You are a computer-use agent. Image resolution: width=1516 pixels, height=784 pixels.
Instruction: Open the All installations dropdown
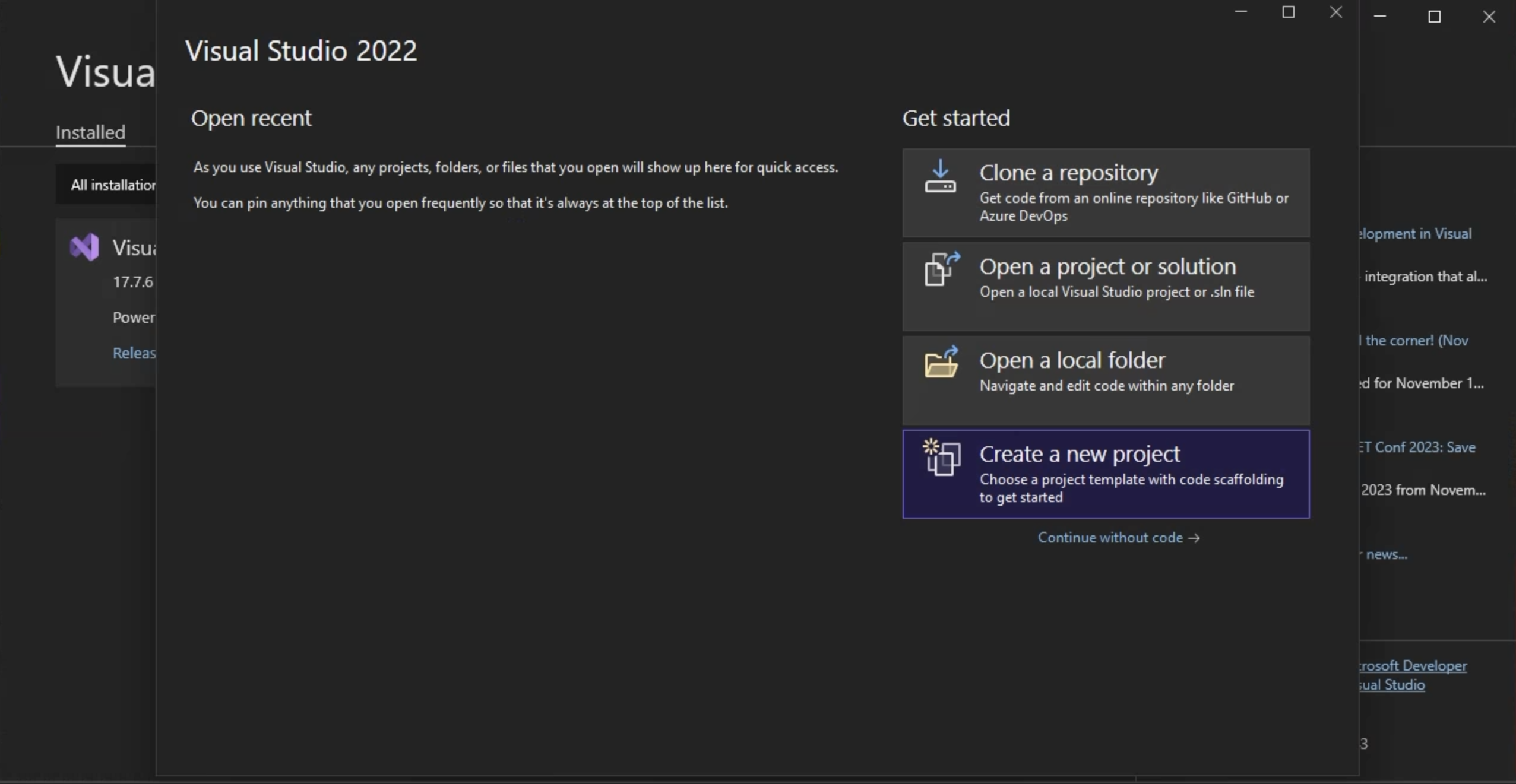113,184
